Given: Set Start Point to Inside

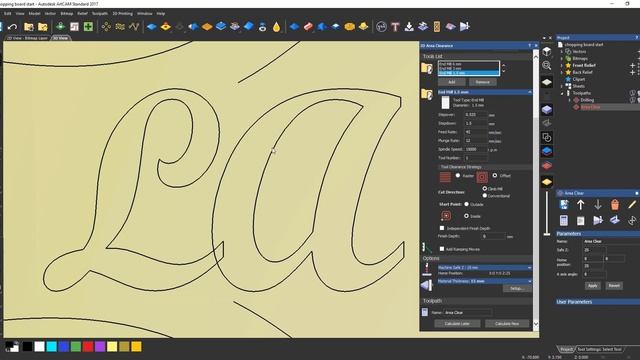Looking at the screenshot, I should pyautogui.click(x=467, y=216).
